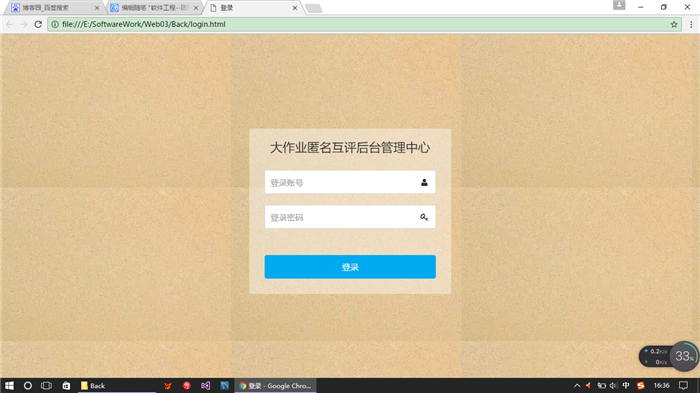700x393 pixels.
Task: Reload the login page
Action: click(x=38, y=24)
